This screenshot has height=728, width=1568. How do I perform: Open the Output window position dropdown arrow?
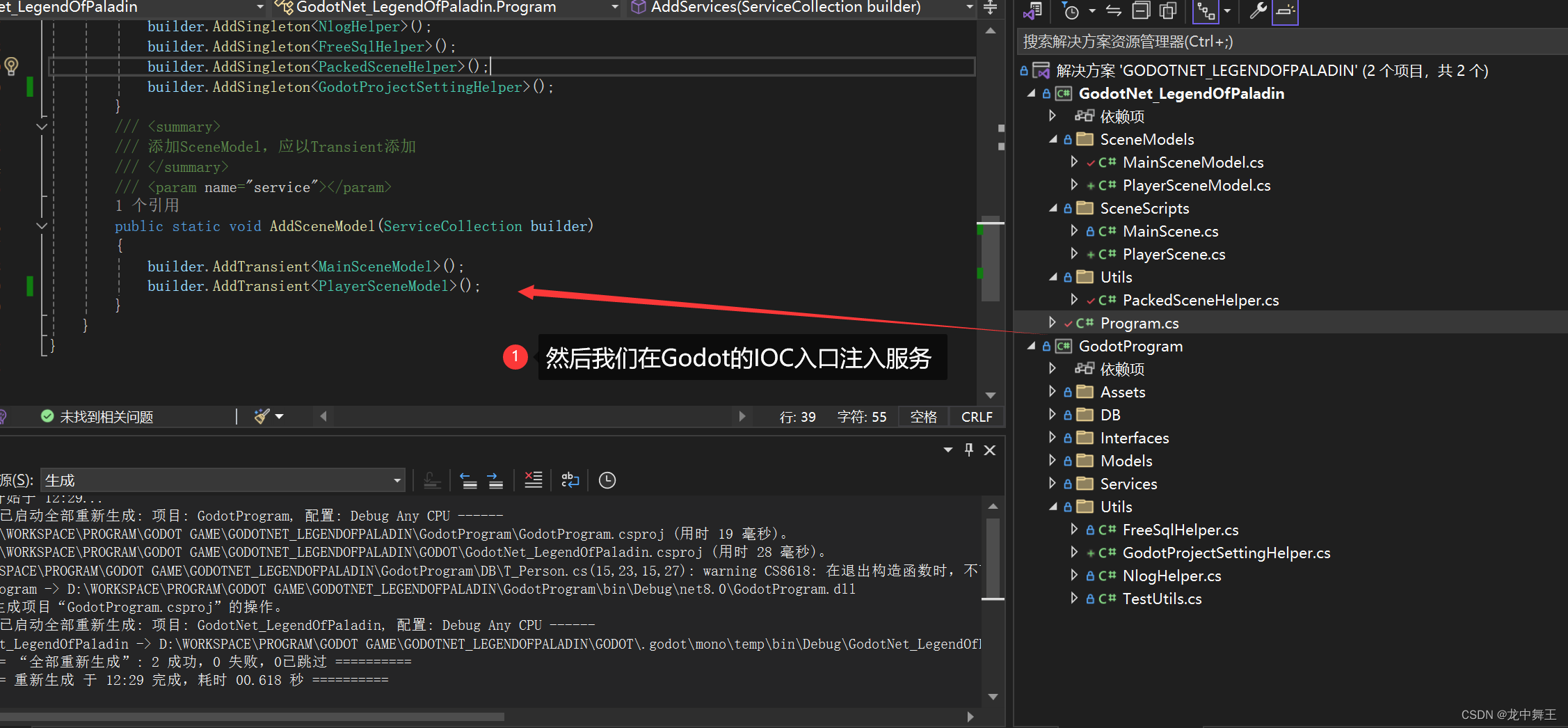[947, 450]
